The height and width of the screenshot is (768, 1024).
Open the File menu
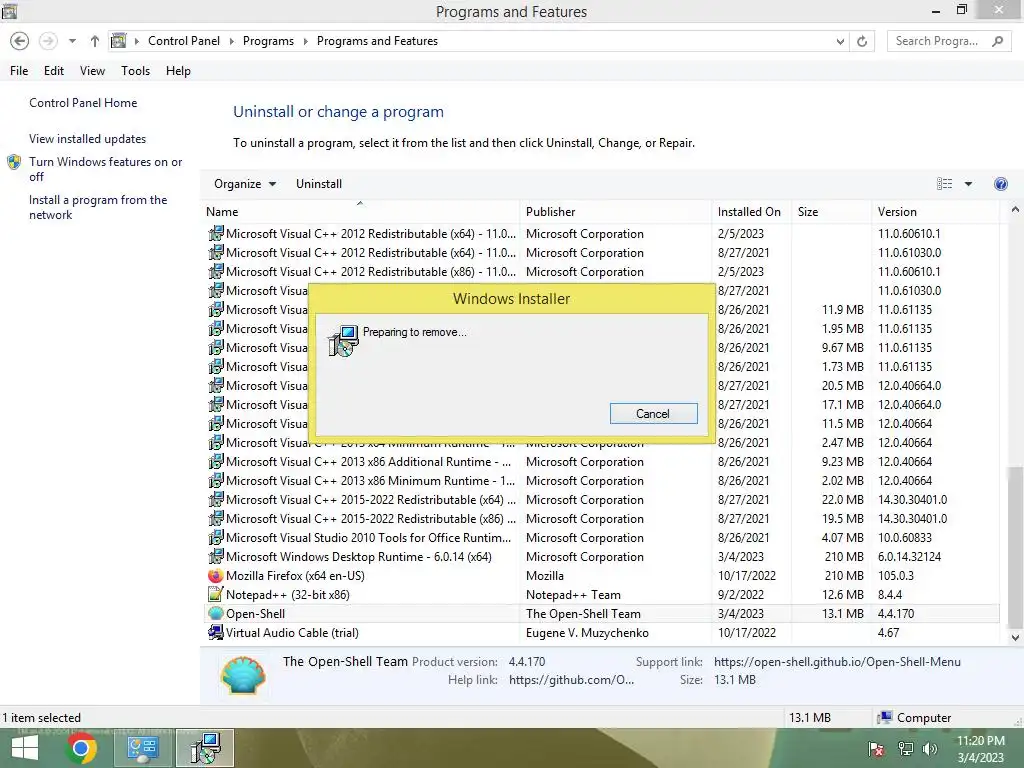[19, 71]
